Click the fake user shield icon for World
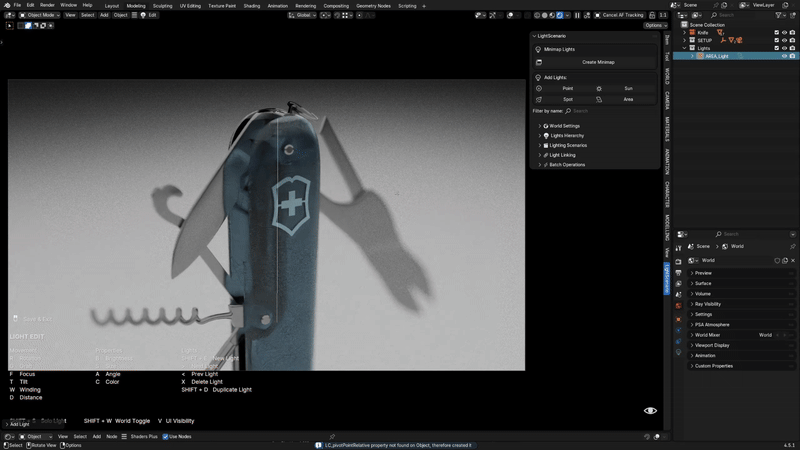Viewport: 800px width, 450px height. [x=777, y=261]
